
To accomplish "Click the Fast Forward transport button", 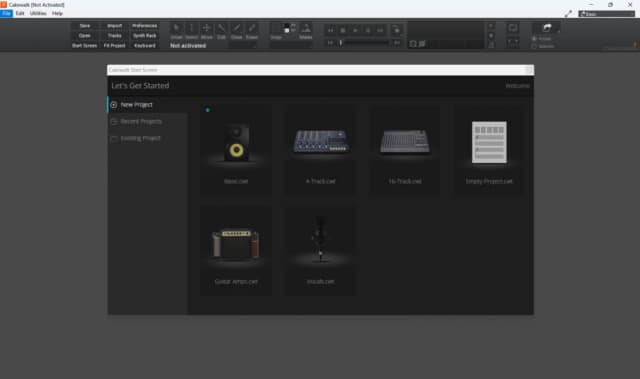I will (380, 30).
